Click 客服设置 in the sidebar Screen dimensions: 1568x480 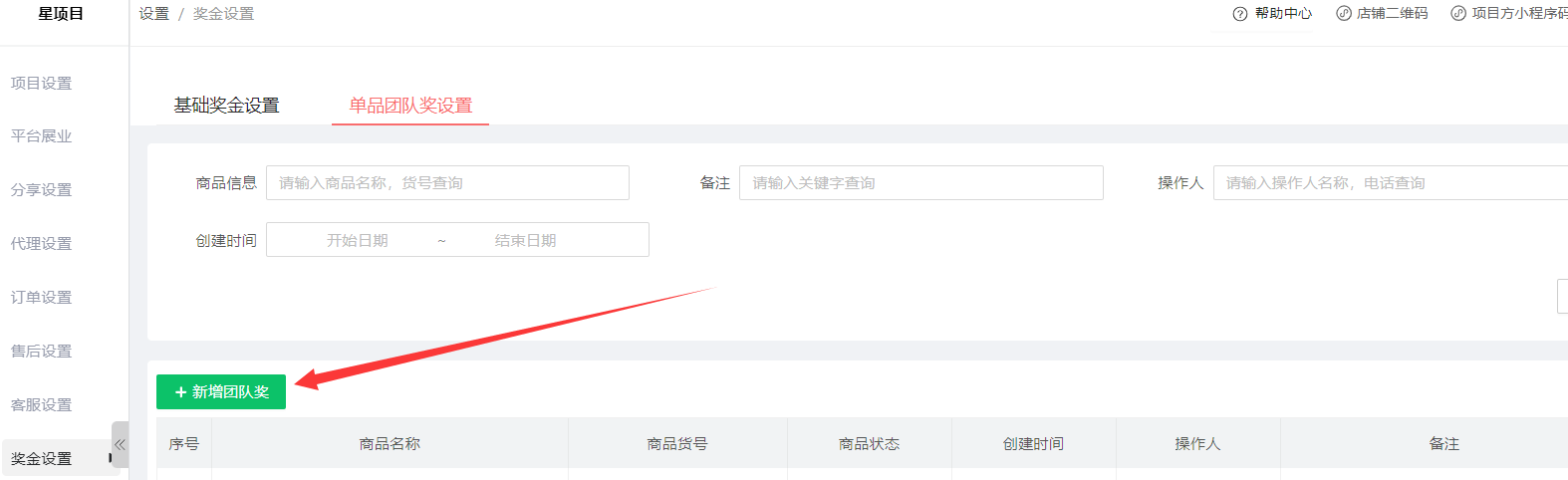[x=42, y=405]
